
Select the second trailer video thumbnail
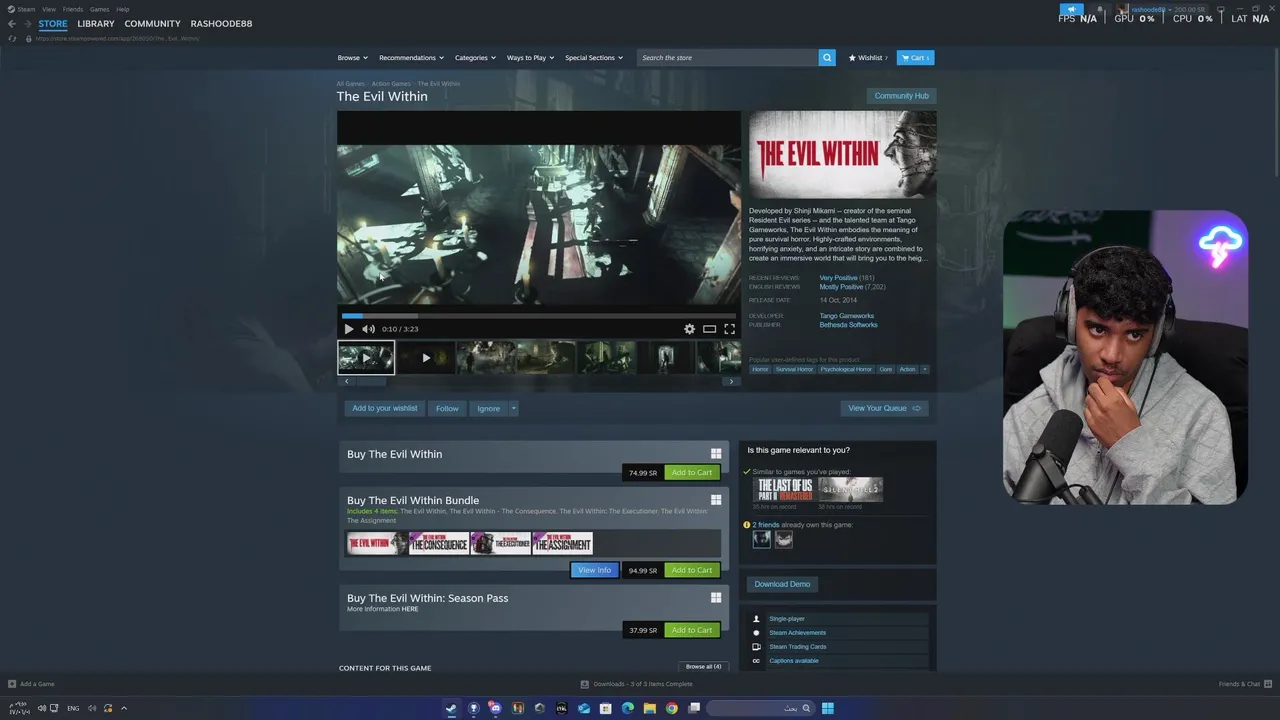pos(426,358)
